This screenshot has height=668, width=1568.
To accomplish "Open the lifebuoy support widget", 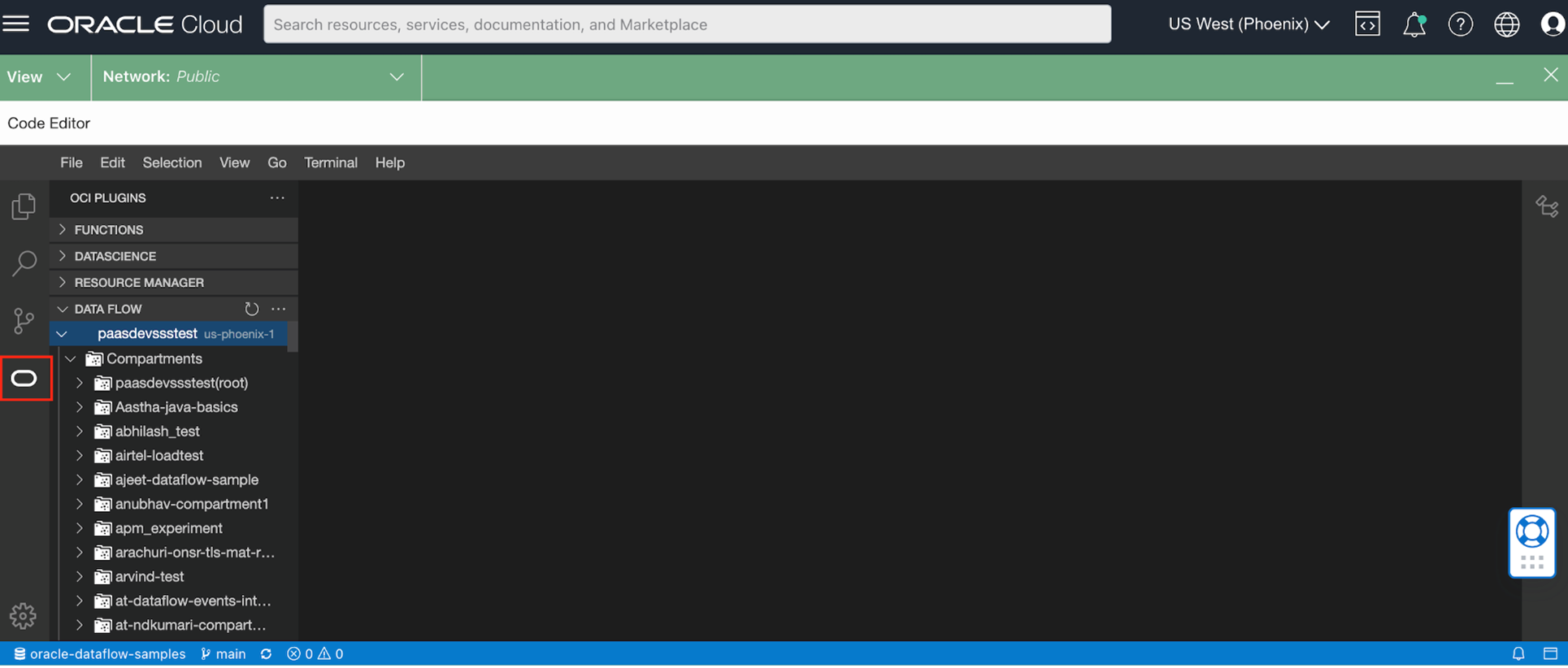I will [x=1532, y=532].
